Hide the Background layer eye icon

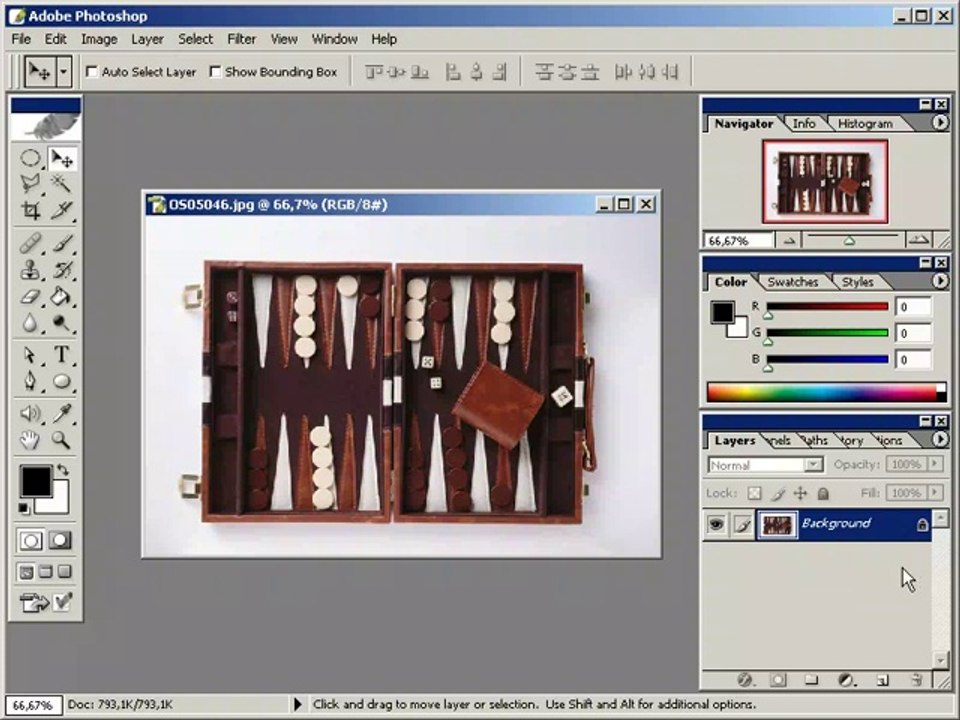pos(716,524)
